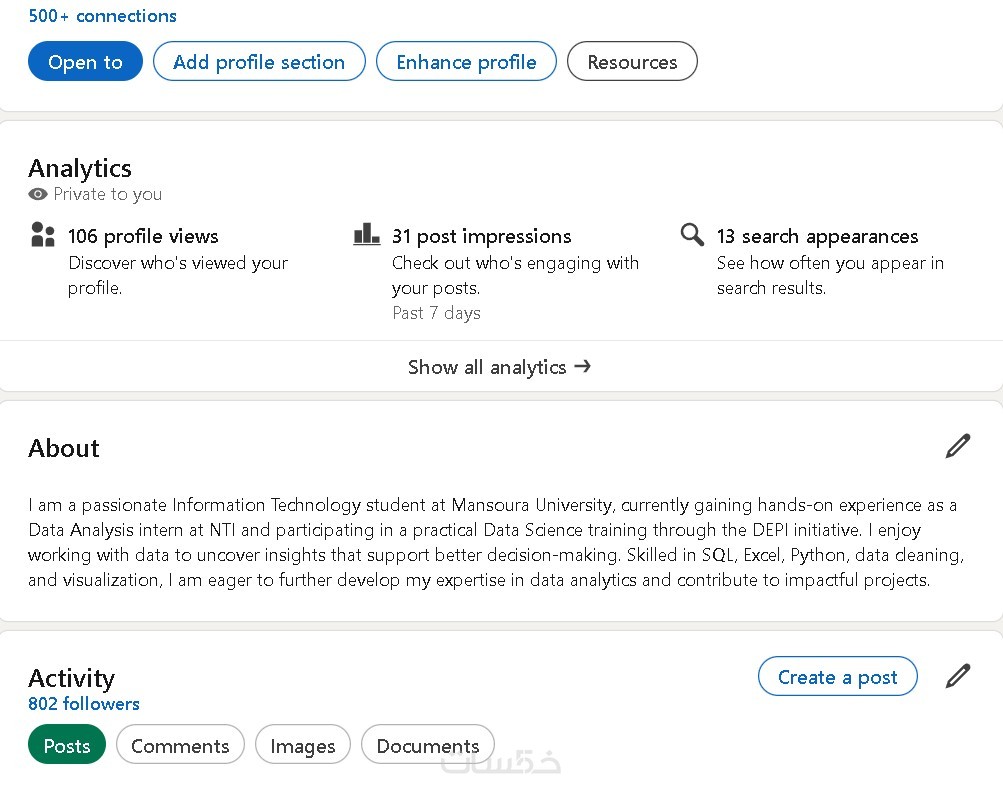1003x790 pixels.
Task: Edit the About section with pencil icon
Action: [x=957, y=446]
